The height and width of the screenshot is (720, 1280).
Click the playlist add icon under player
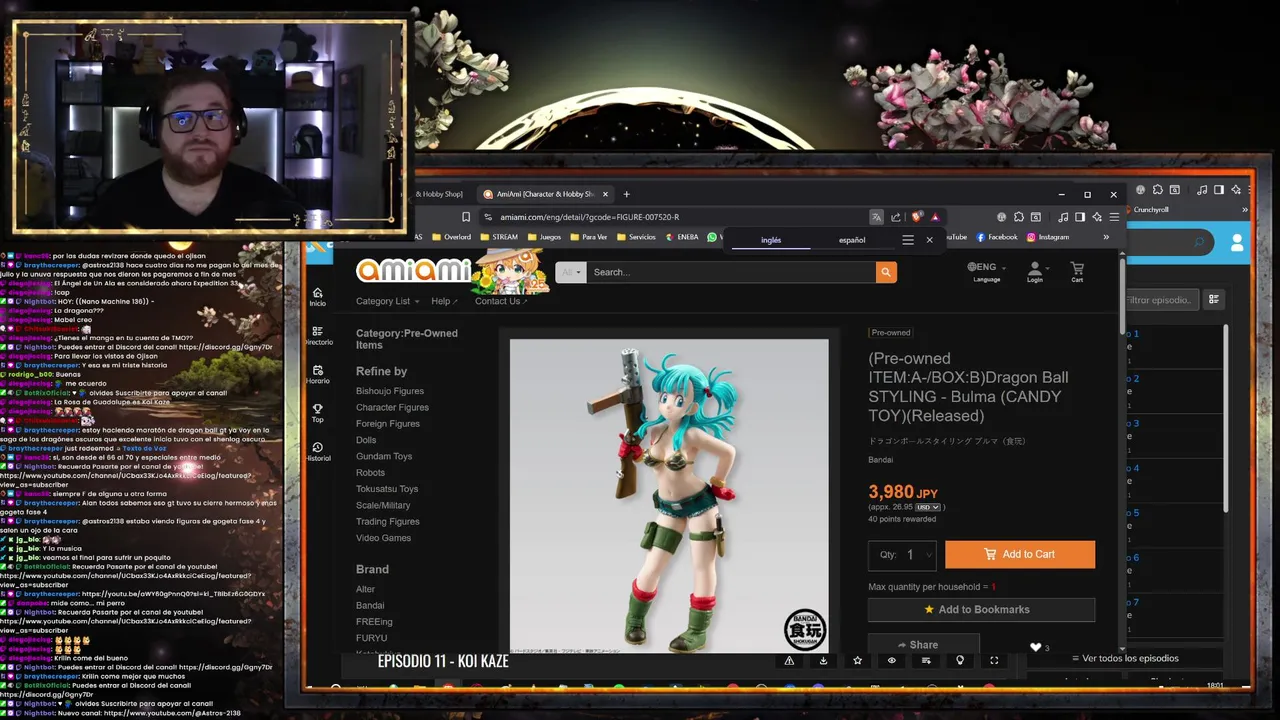(x=926, y=660)
